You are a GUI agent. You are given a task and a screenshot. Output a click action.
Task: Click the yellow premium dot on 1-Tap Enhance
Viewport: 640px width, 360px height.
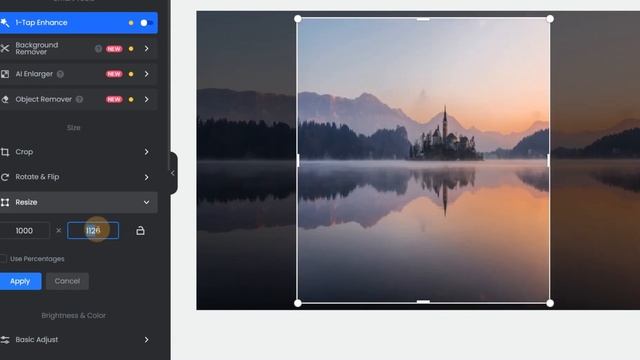coord(131,23)
